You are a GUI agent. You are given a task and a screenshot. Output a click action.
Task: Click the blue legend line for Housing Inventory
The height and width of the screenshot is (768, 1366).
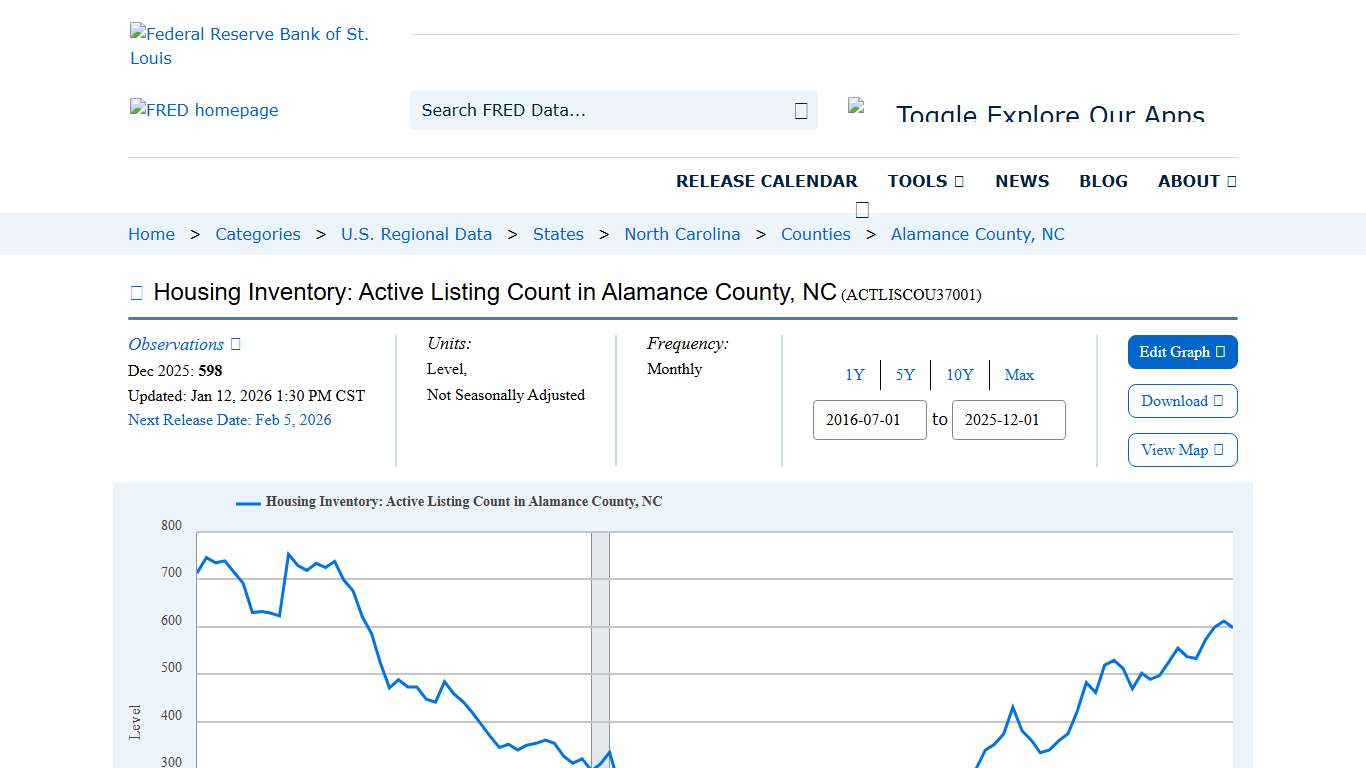click(246, 502)
